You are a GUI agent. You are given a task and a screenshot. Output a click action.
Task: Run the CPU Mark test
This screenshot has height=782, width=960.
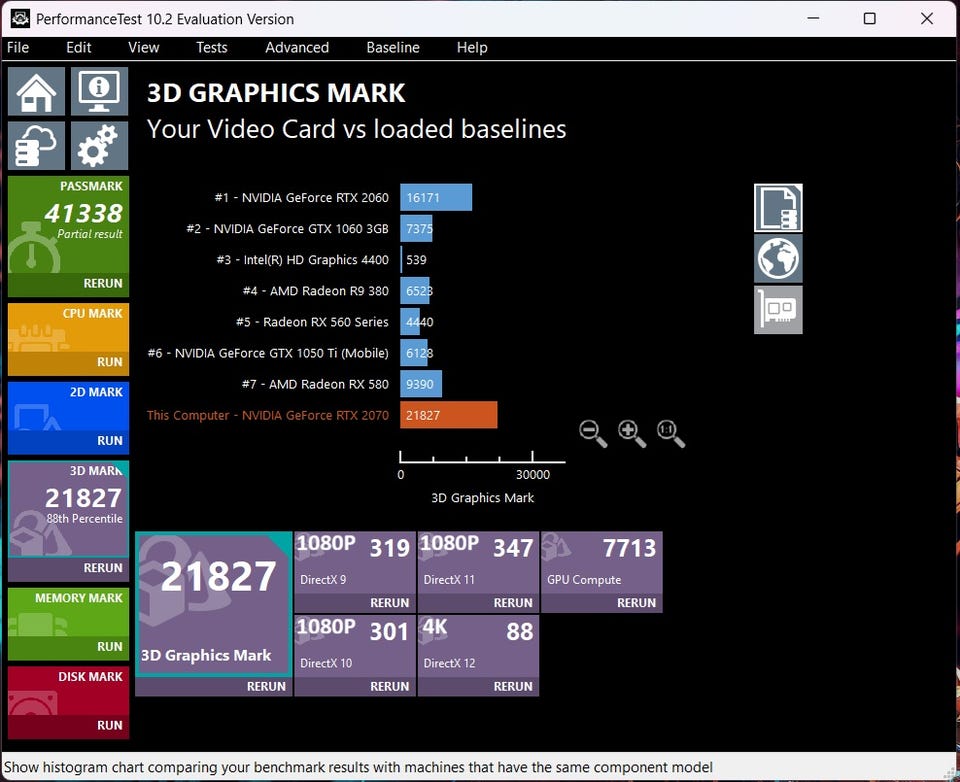(69, 362)
